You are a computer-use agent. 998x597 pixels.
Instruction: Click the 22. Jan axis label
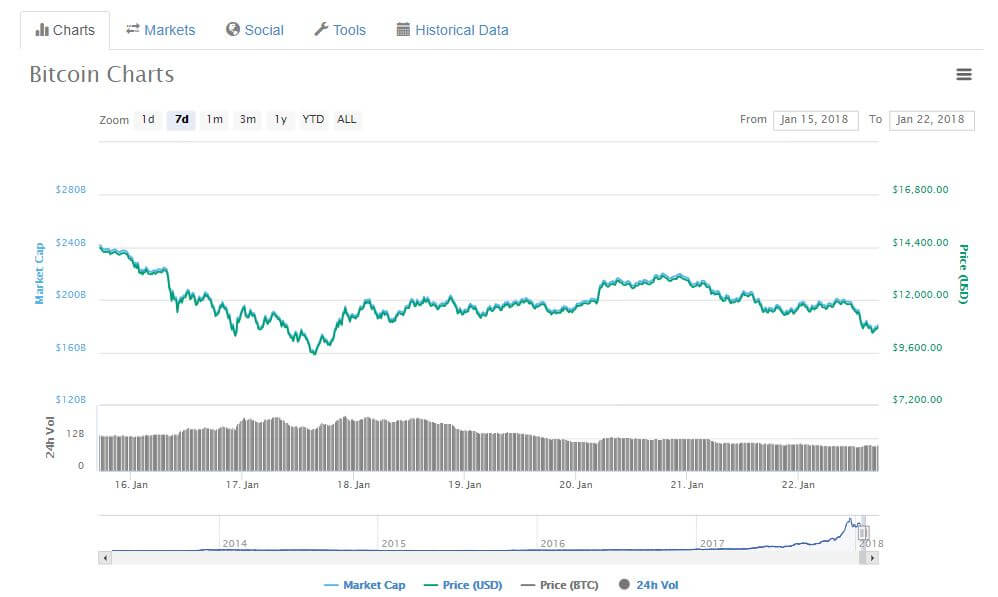coord(798,484)
